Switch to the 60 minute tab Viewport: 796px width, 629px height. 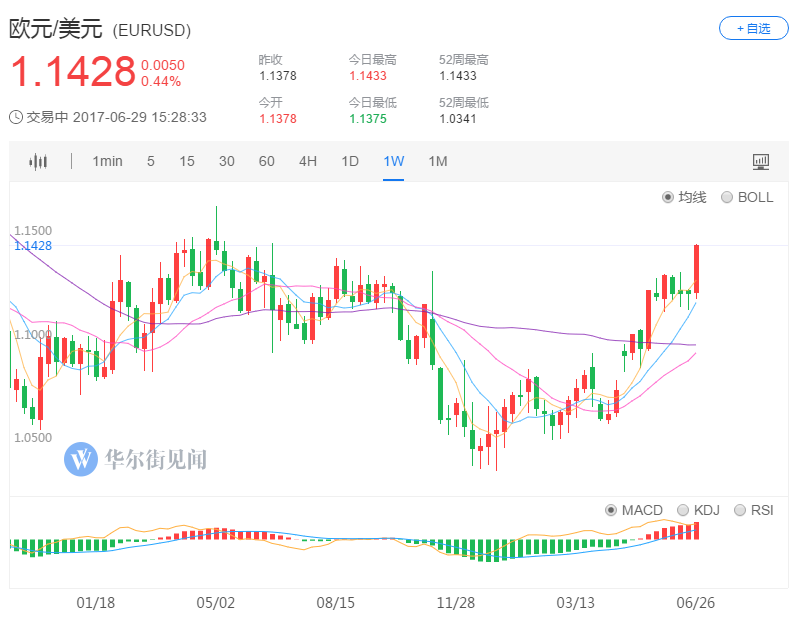267,162
